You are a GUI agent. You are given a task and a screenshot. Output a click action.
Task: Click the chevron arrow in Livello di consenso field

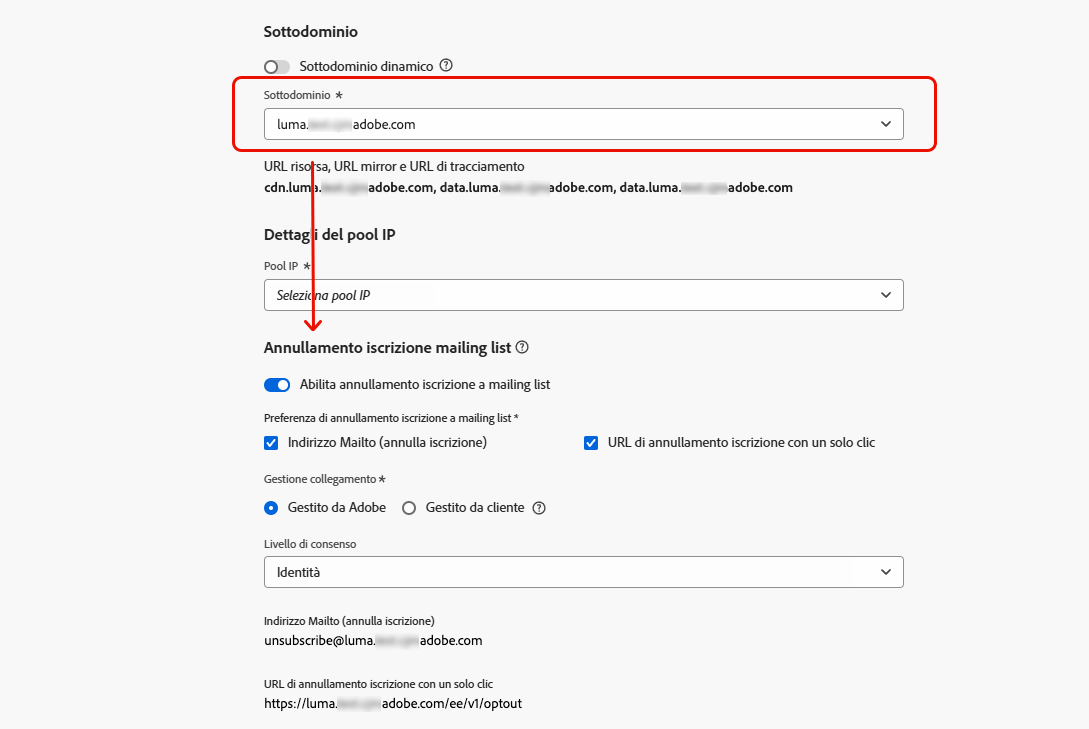tap(886, 572)
